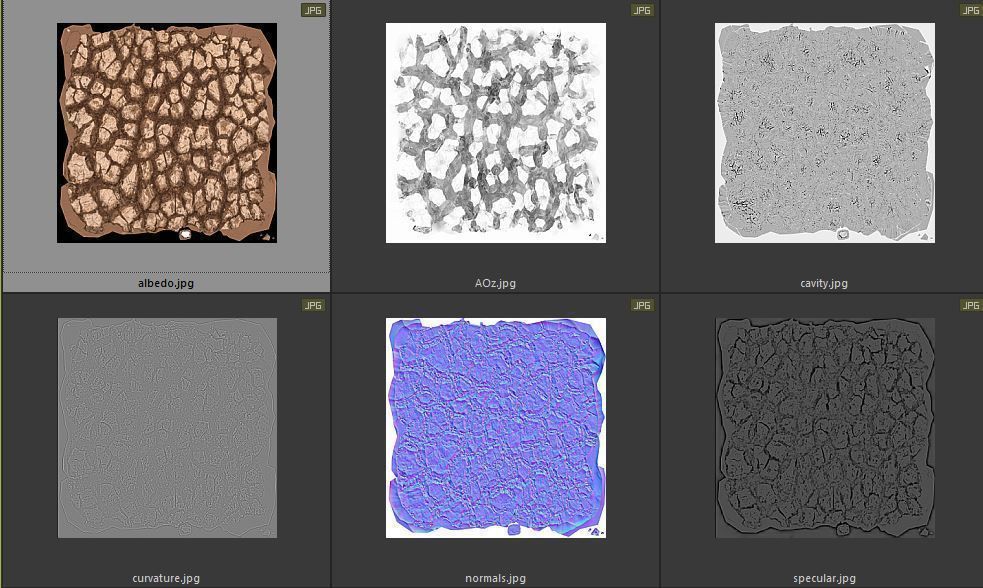Click the JPG badge on curvature.jpg

[313, 305]
